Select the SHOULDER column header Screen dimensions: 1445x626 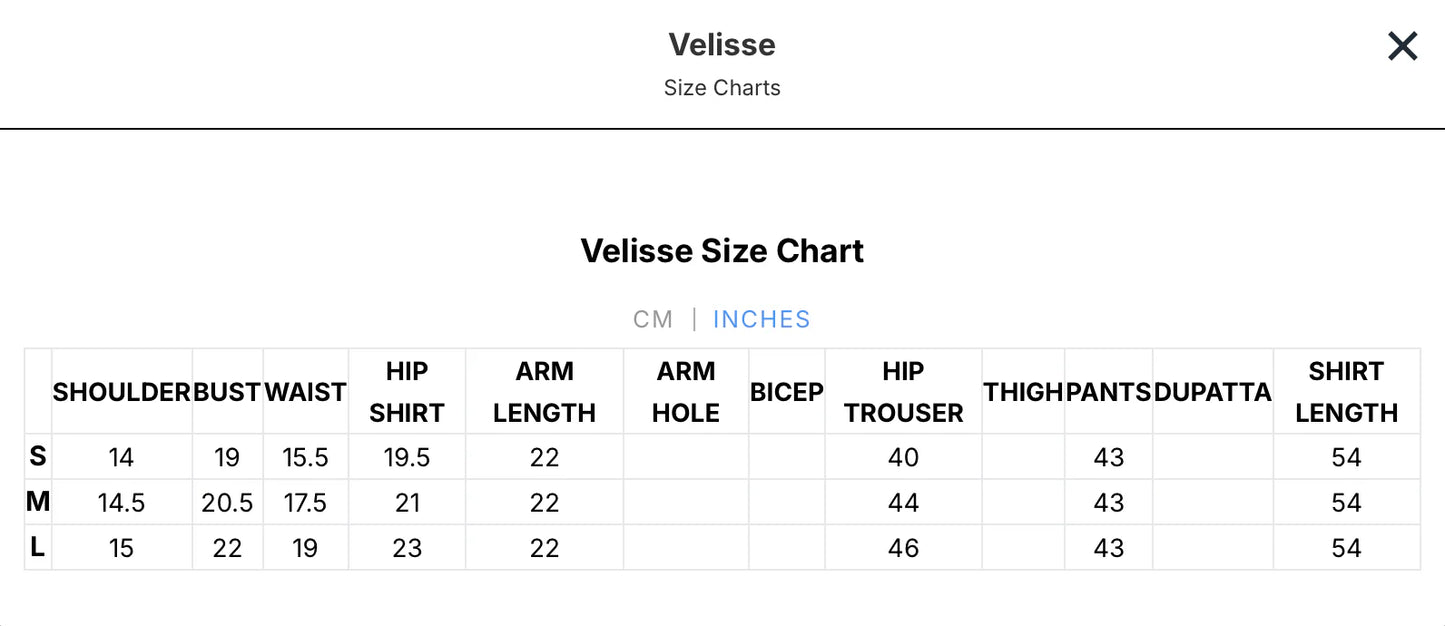pyautogui.click(x=121, y=392)
